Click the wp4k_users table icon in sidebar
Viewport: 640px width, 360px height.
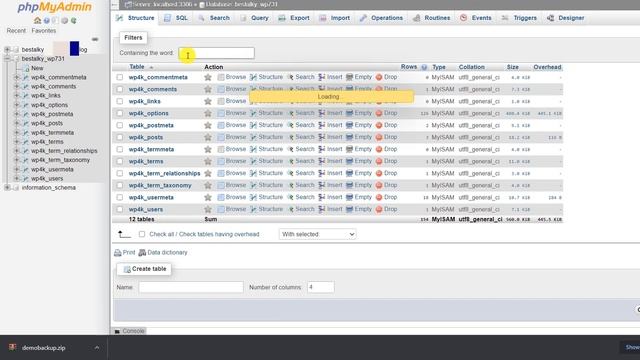pyautogui.click(x=25, y=179)
